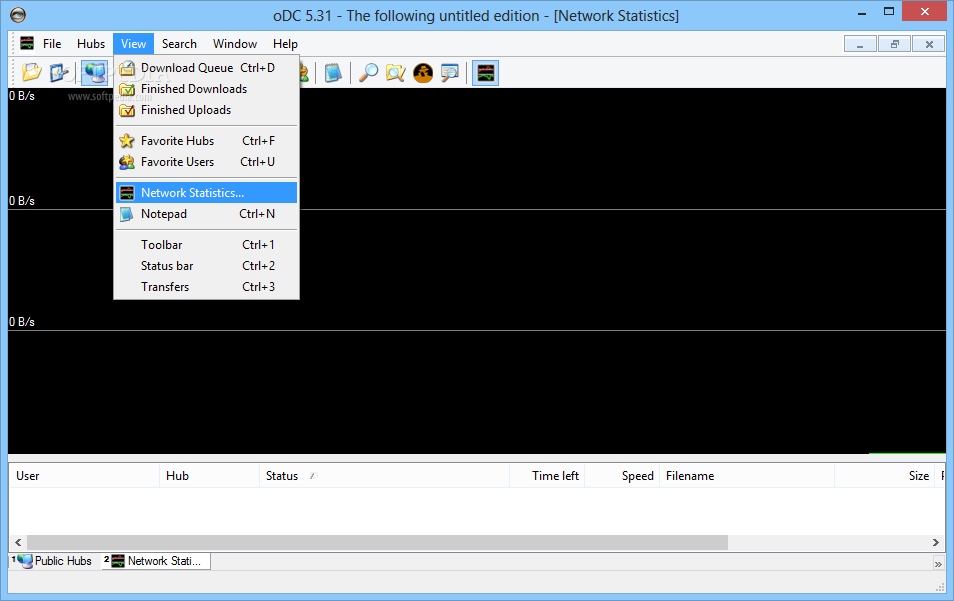
Task: Toggle the Network Statistics toolbar icon
Action: tap(486, 73)
